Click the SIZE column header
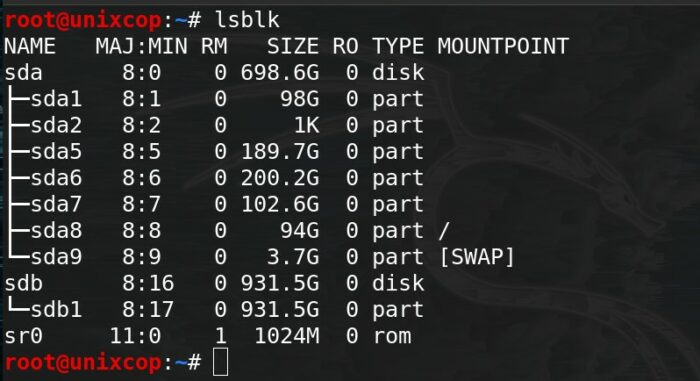Screen dimensions: 700x381 coord(293,46)
